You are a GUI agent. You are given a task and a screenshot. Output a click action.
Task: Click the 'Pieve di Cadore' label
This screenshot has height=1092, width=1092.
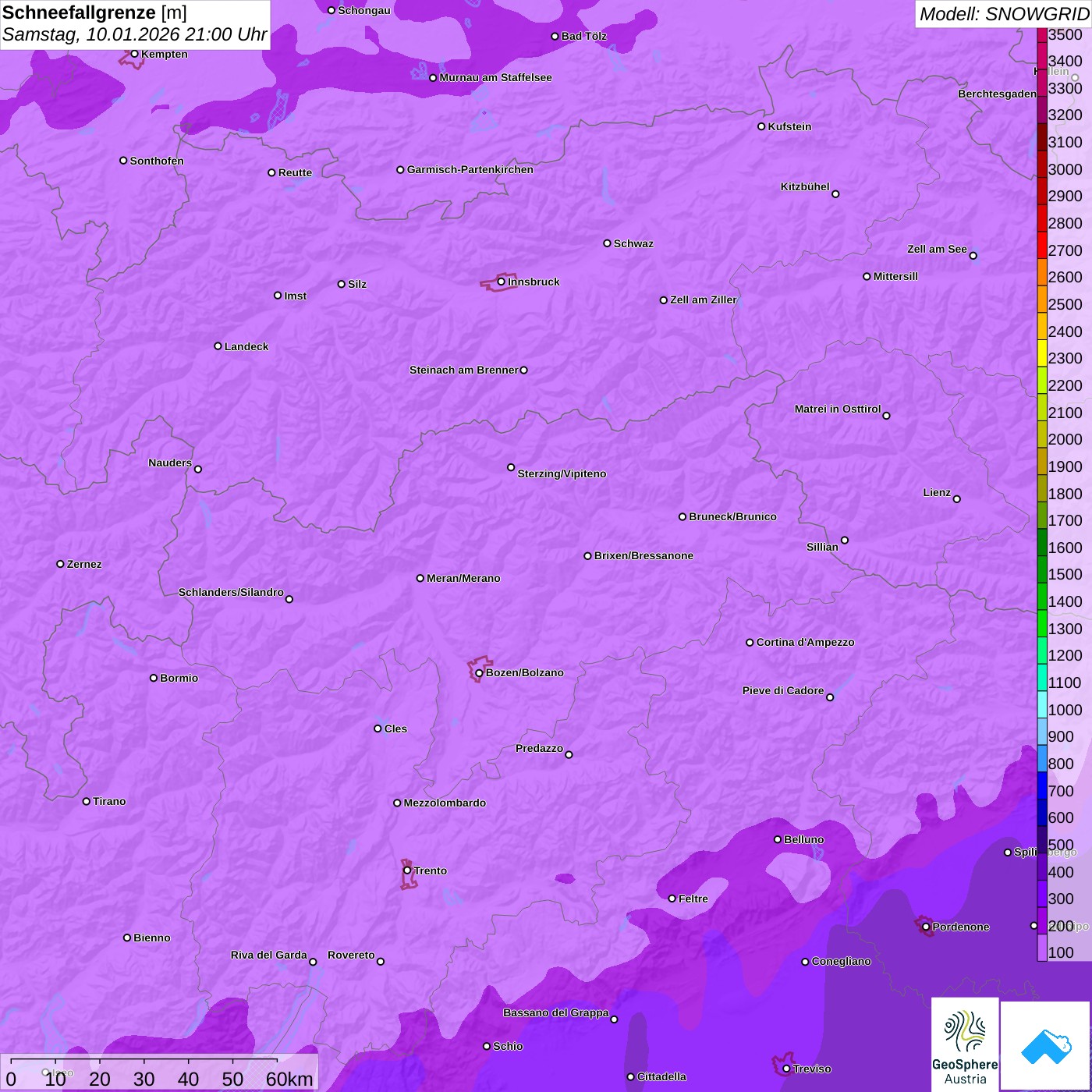tap(783, 690)
